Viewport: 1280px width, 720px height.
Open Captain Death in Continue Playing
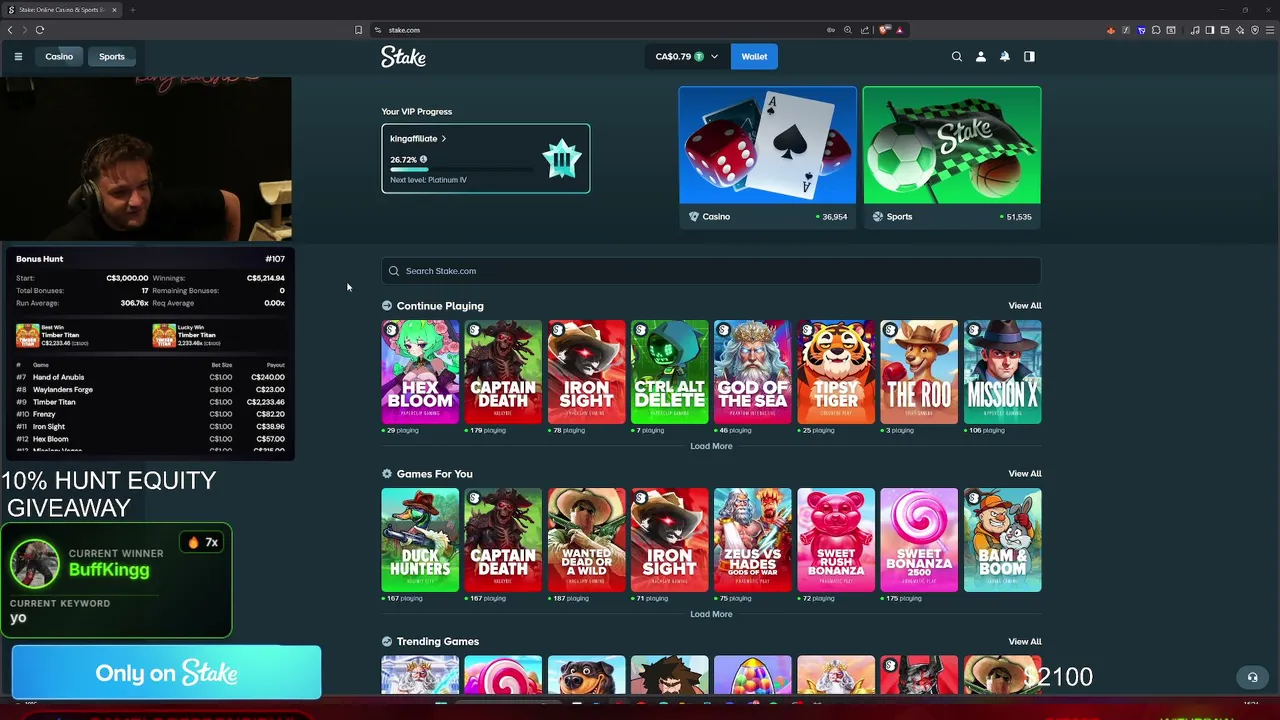[503, 372]
